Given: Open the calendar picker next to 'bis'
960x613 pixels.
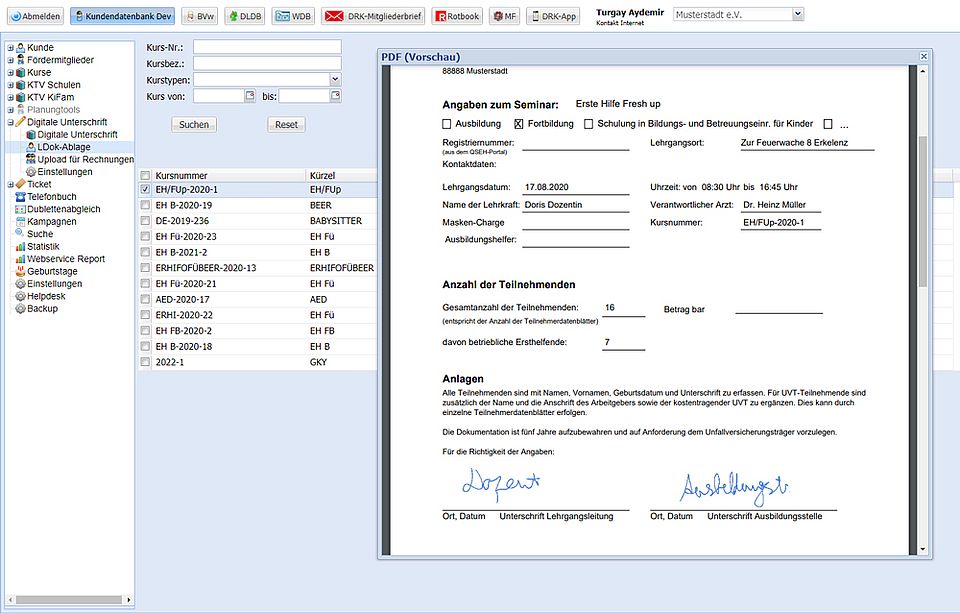Looking at the screenshot, I should (x=336, y=96).
